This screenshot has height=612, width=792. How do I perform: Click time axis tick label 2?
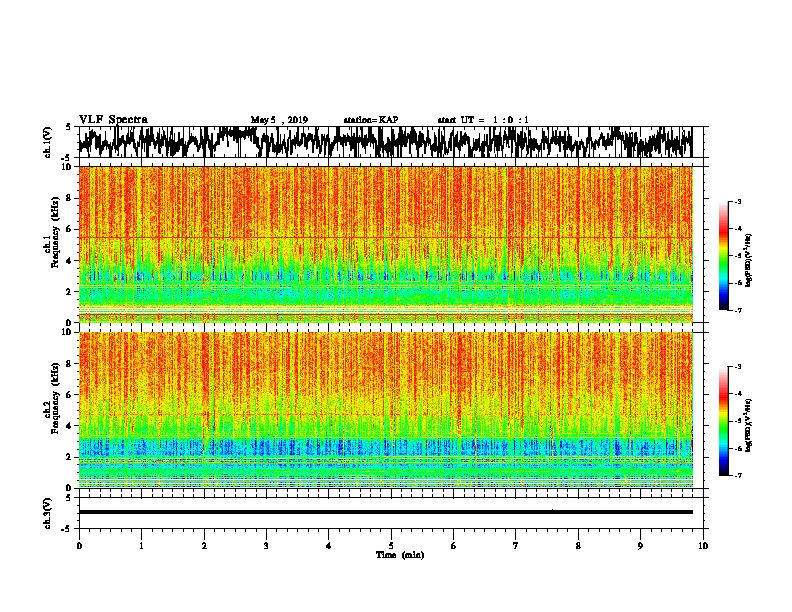pos(204,546)
